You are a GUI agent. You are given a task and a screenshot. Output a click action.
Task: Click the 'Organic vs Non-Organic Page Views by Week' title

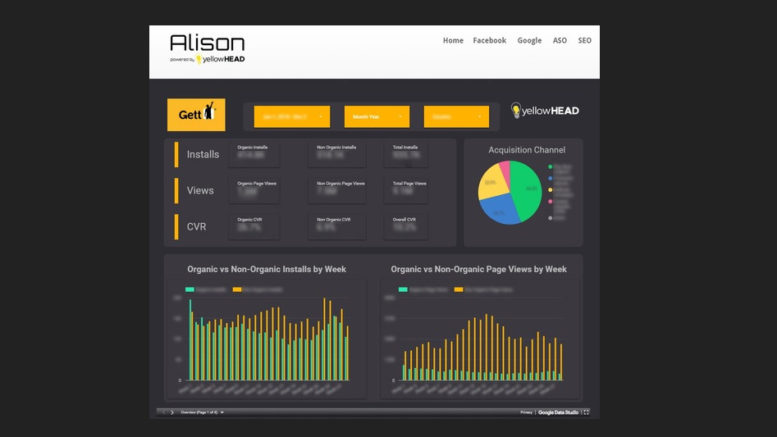point(479,269)
